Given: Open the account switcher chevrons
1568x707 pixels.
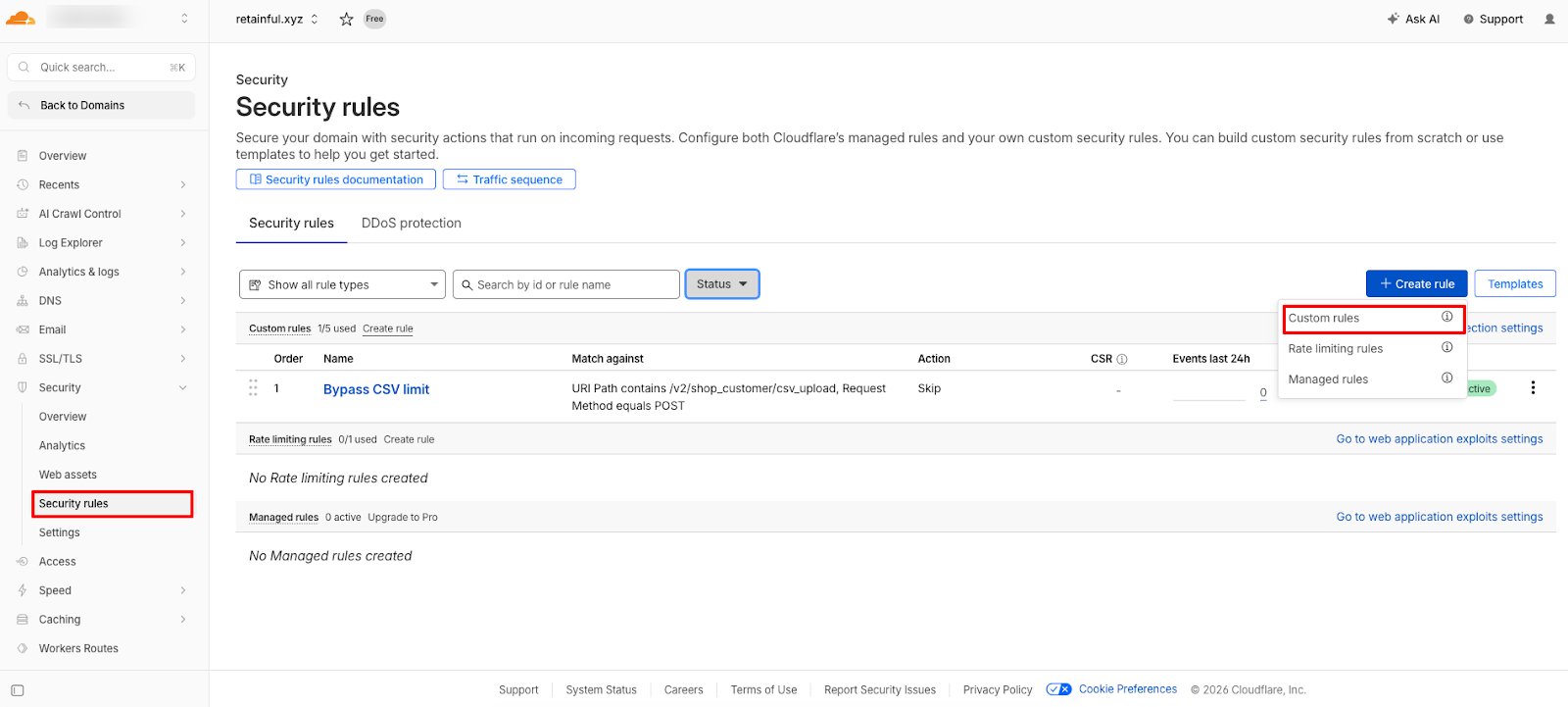Looking at the screenshot, I should point(184,19).
